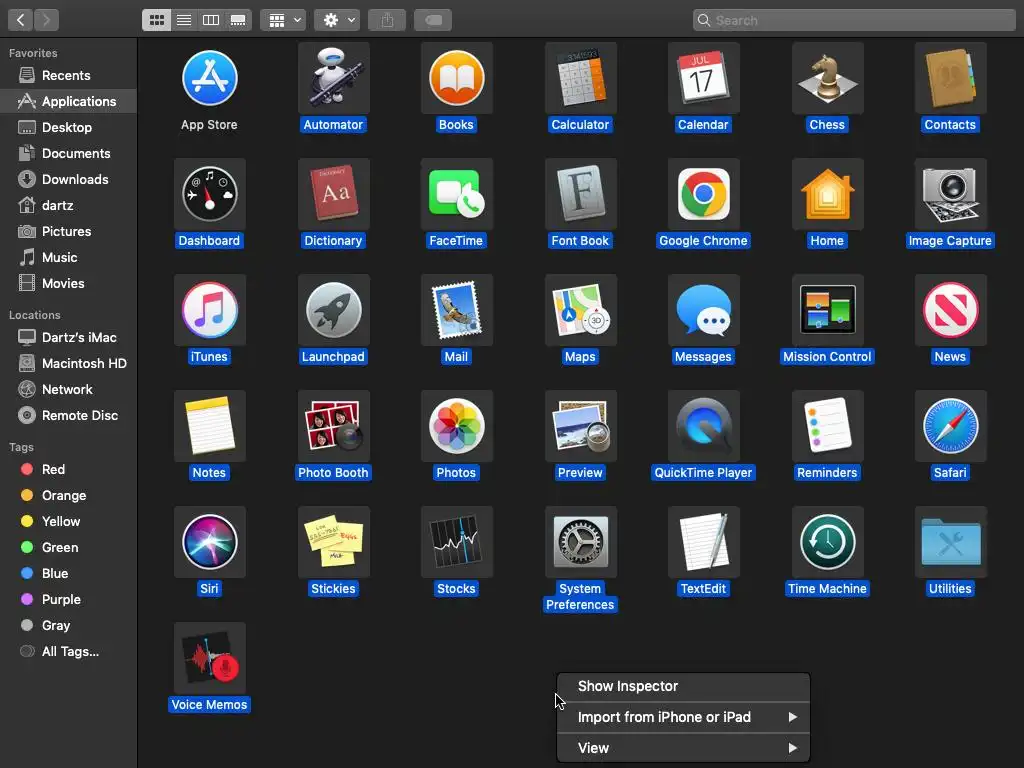1024x768 pixels.
Task: Select the Voice Memos icon
Action: pos(210,658)
